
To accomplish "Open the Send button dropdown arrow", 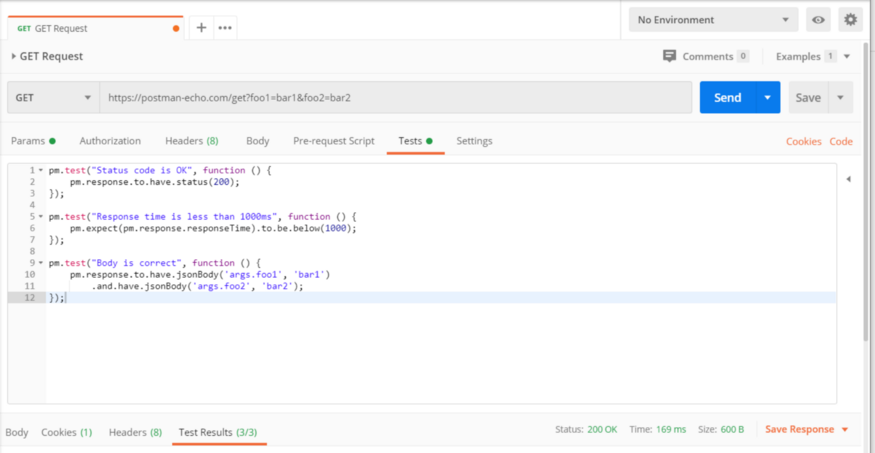I will point(767,98).
